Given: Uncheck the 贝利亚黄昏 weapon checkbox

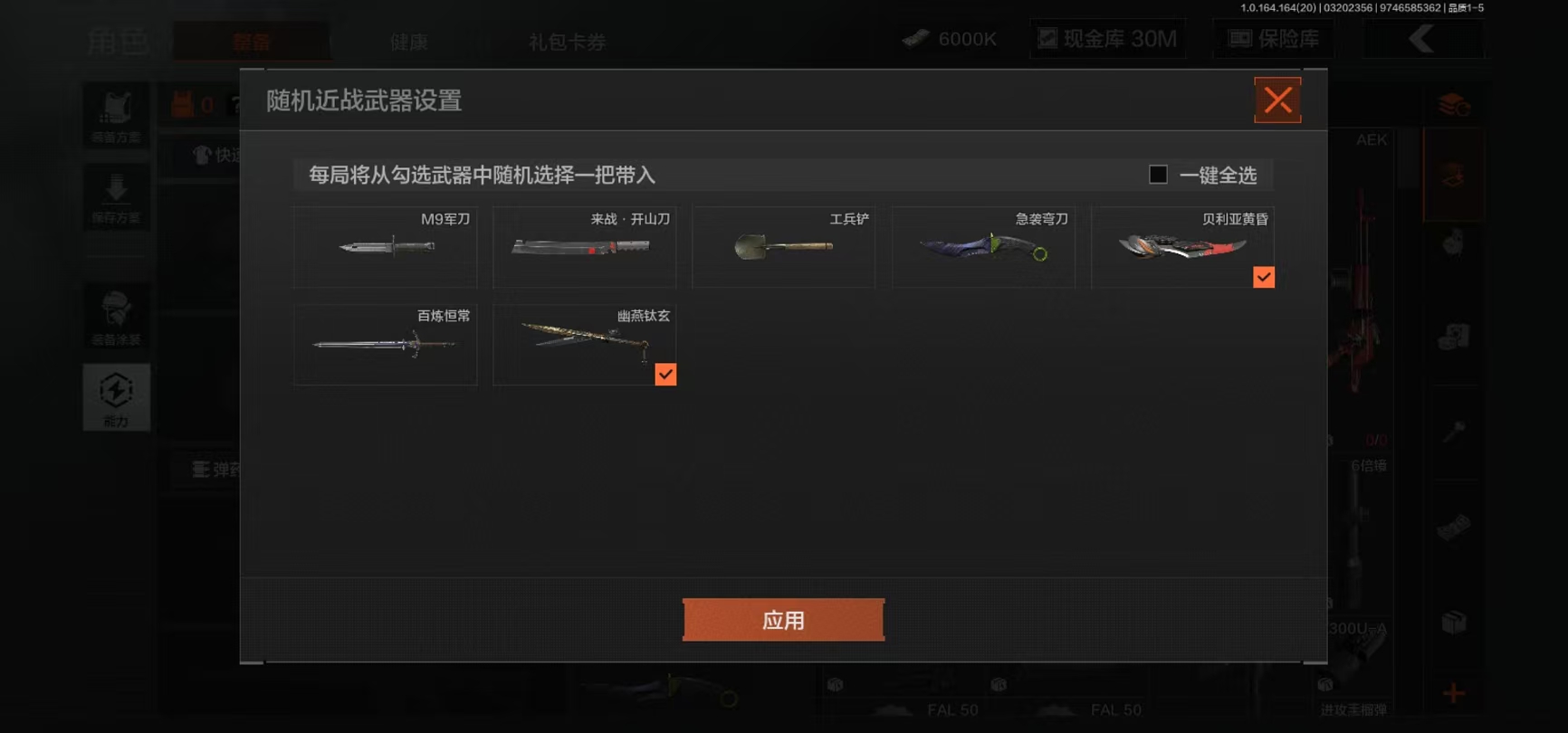Looking at the screenshot, I should 1264,277.
